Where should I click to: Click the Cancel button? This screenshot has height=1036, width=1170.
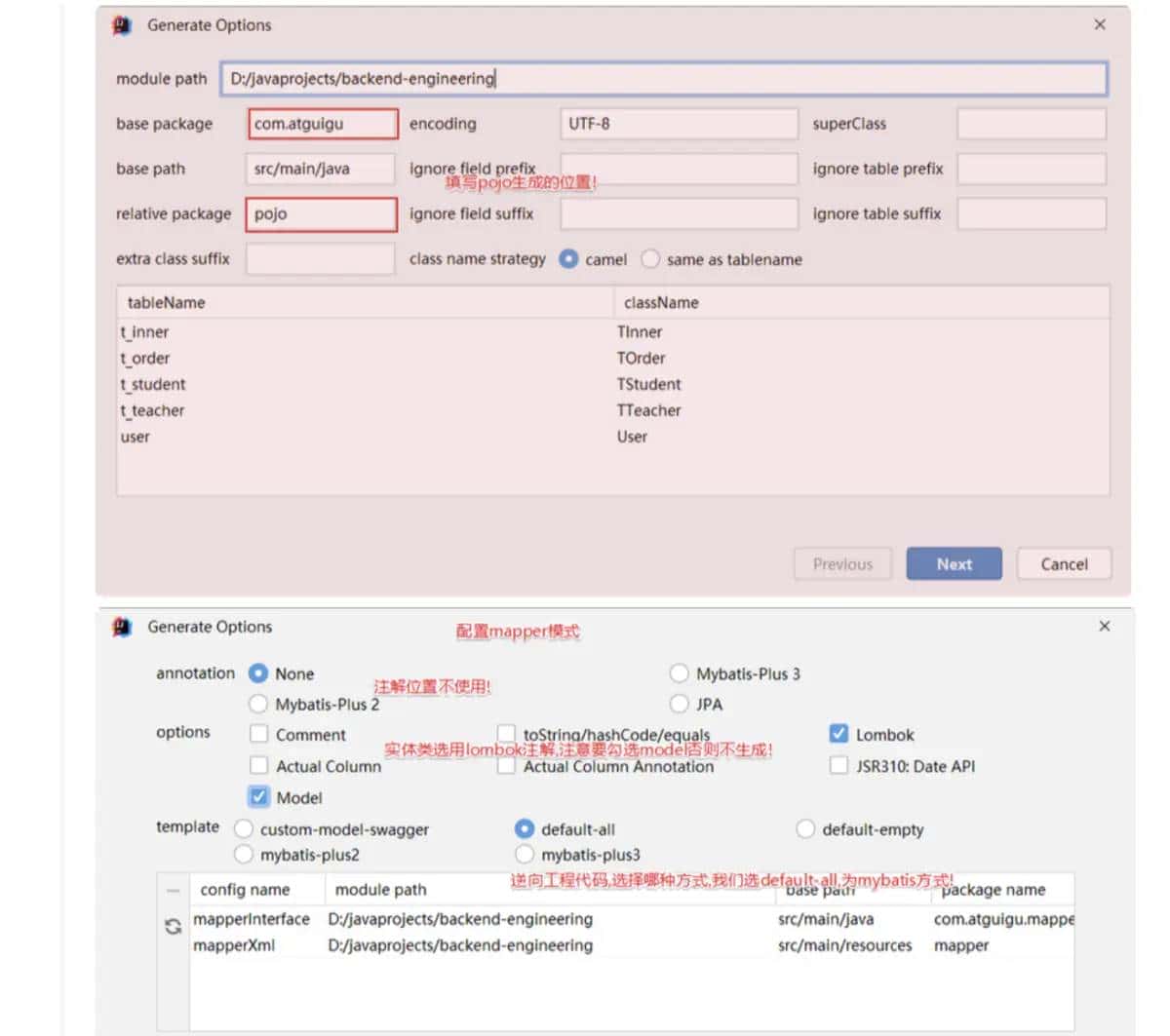pyautogui.click(x=1063, y=564)
